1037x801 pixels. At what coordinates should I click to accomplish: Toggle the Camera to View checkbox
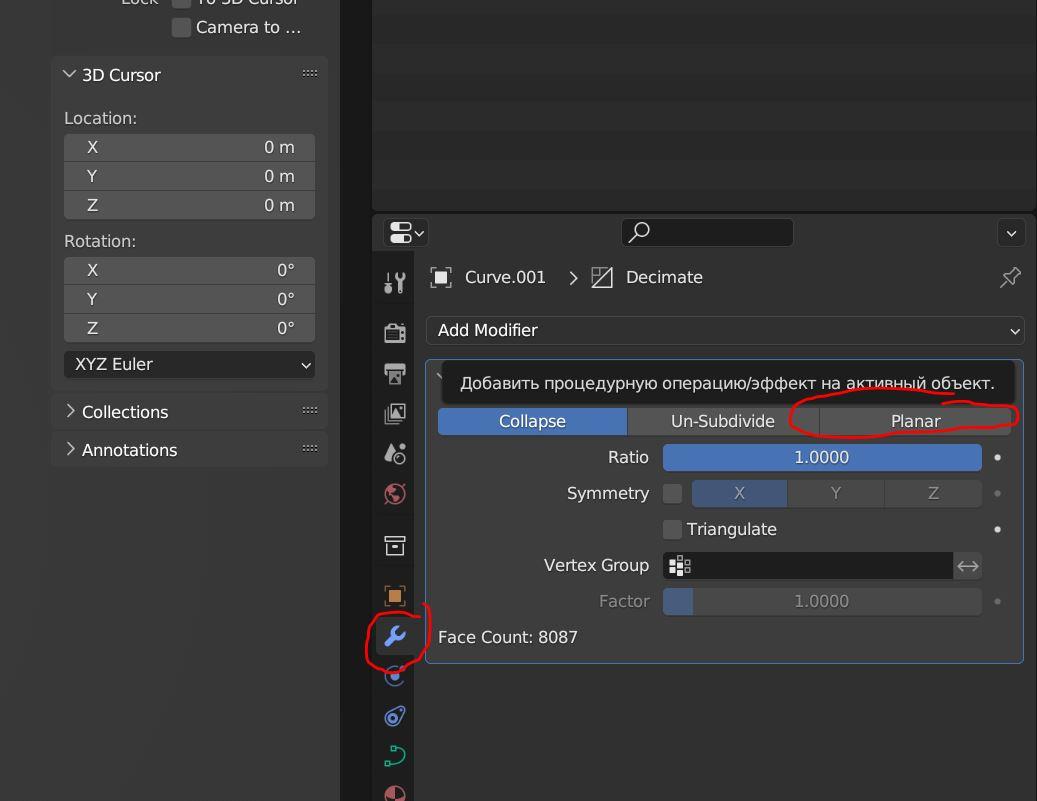(181, 28)
